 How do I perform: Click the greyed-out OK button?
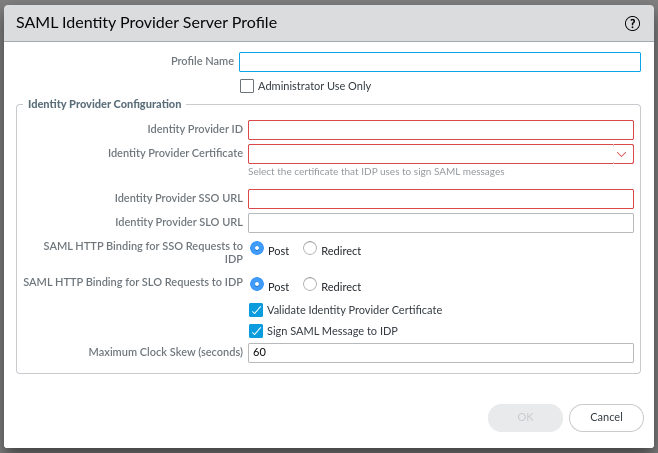[x=525, y=418]
